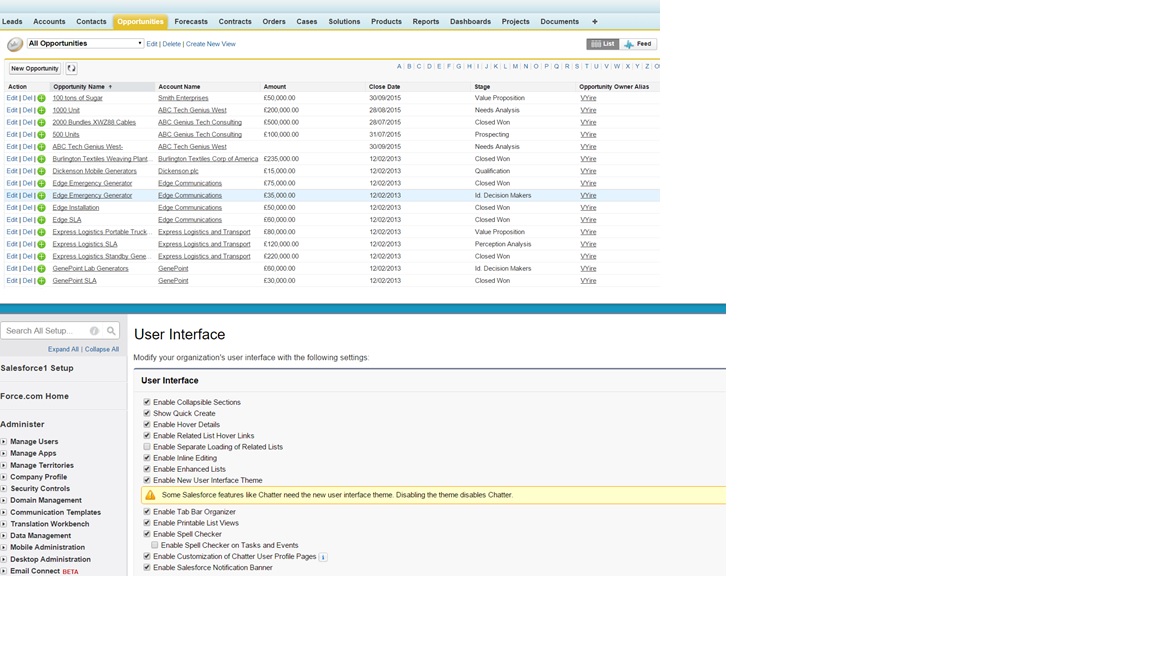This screenshot has height=648, width=1152.
Task: Click the search magnifier in Setup search box
Action: (x=111, y=331)
